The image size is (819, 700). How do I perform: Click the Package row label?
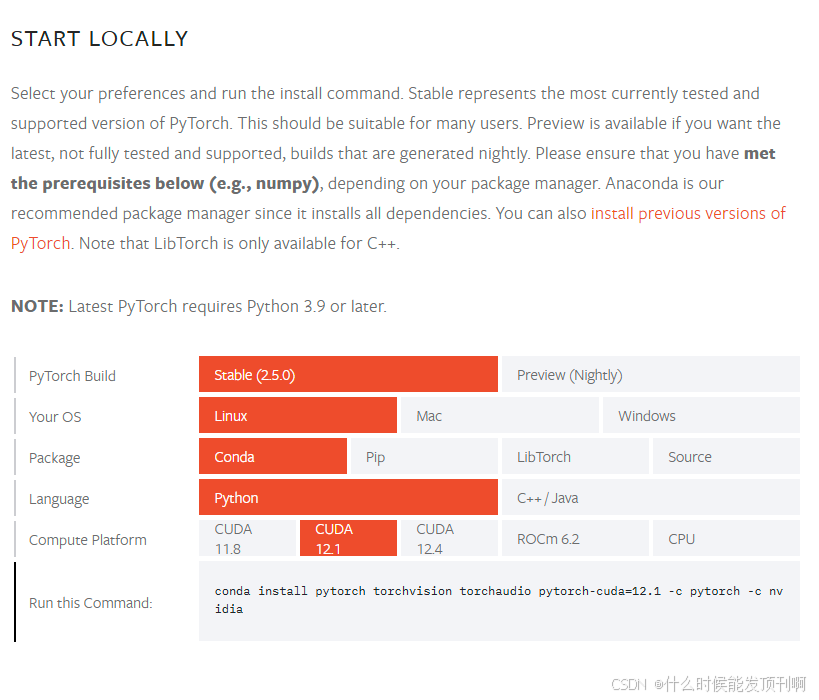(x=54, y=458)
